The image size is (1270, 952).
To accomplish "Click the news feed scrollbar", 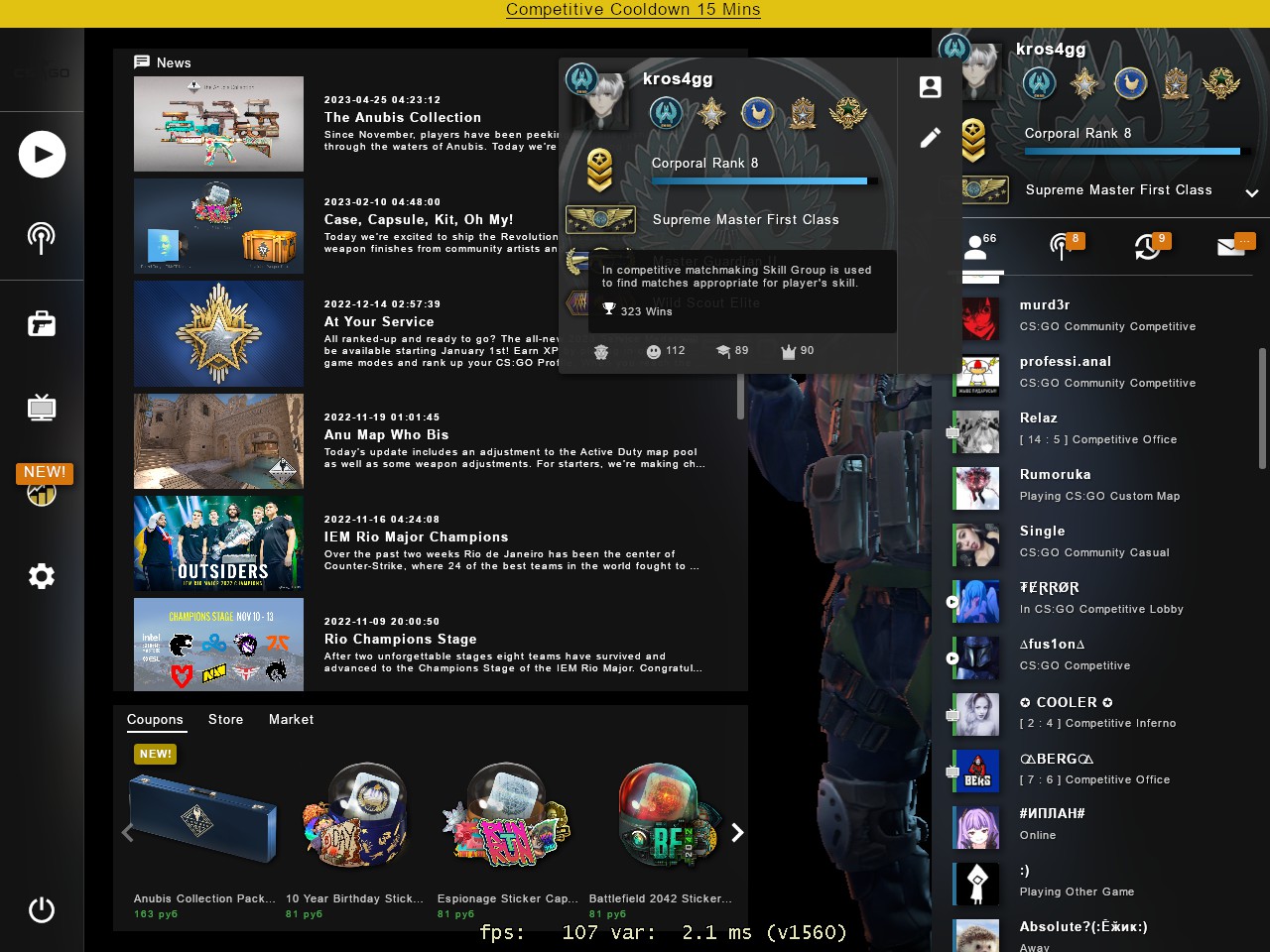I will click(x=740, y=398).
